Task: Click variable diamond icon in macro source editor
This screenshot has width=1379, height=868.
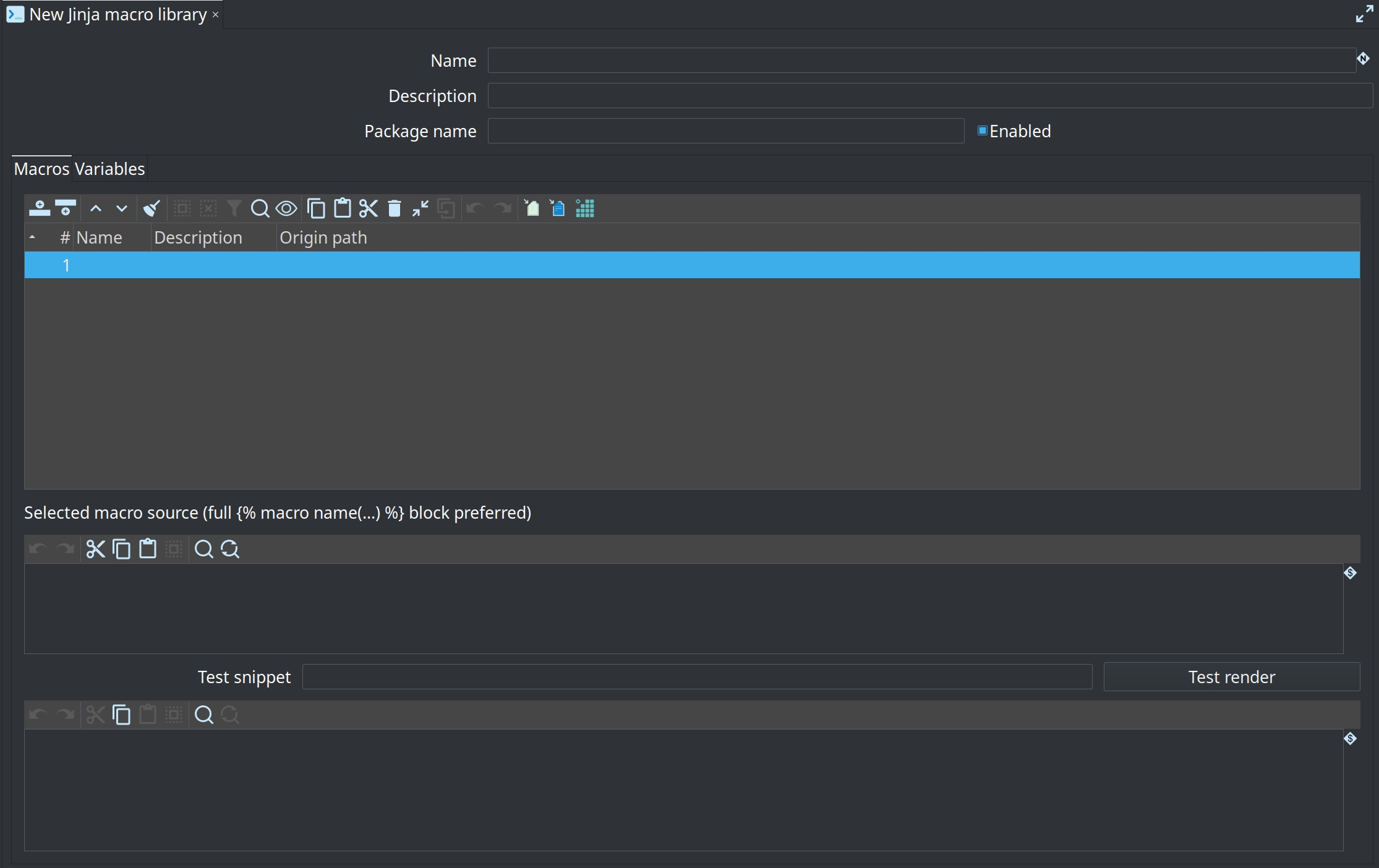Action: (1350, 573)
